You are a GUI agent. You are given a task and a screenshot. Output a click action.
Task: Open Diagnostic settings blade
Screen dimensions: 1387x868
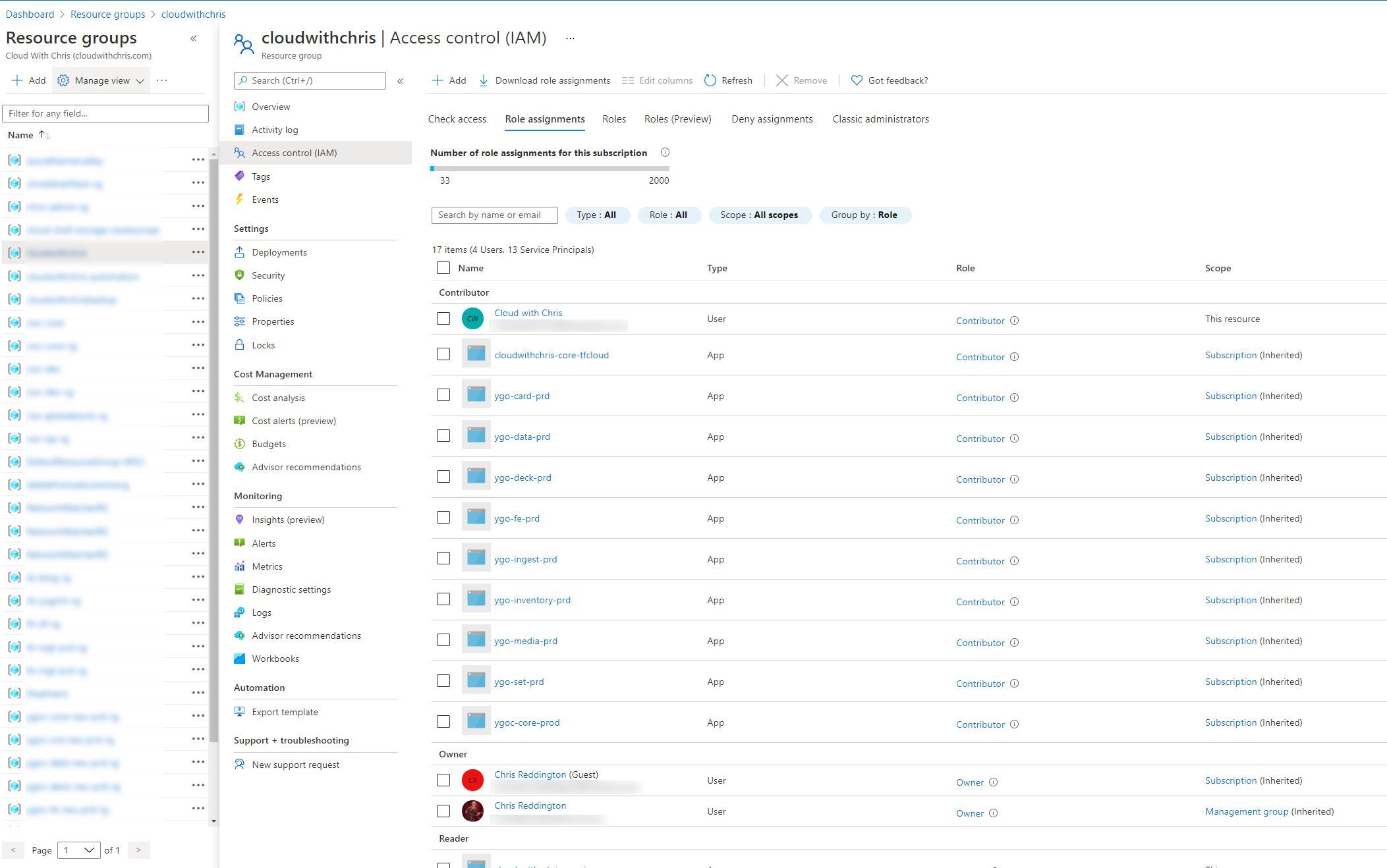point(292,589)
